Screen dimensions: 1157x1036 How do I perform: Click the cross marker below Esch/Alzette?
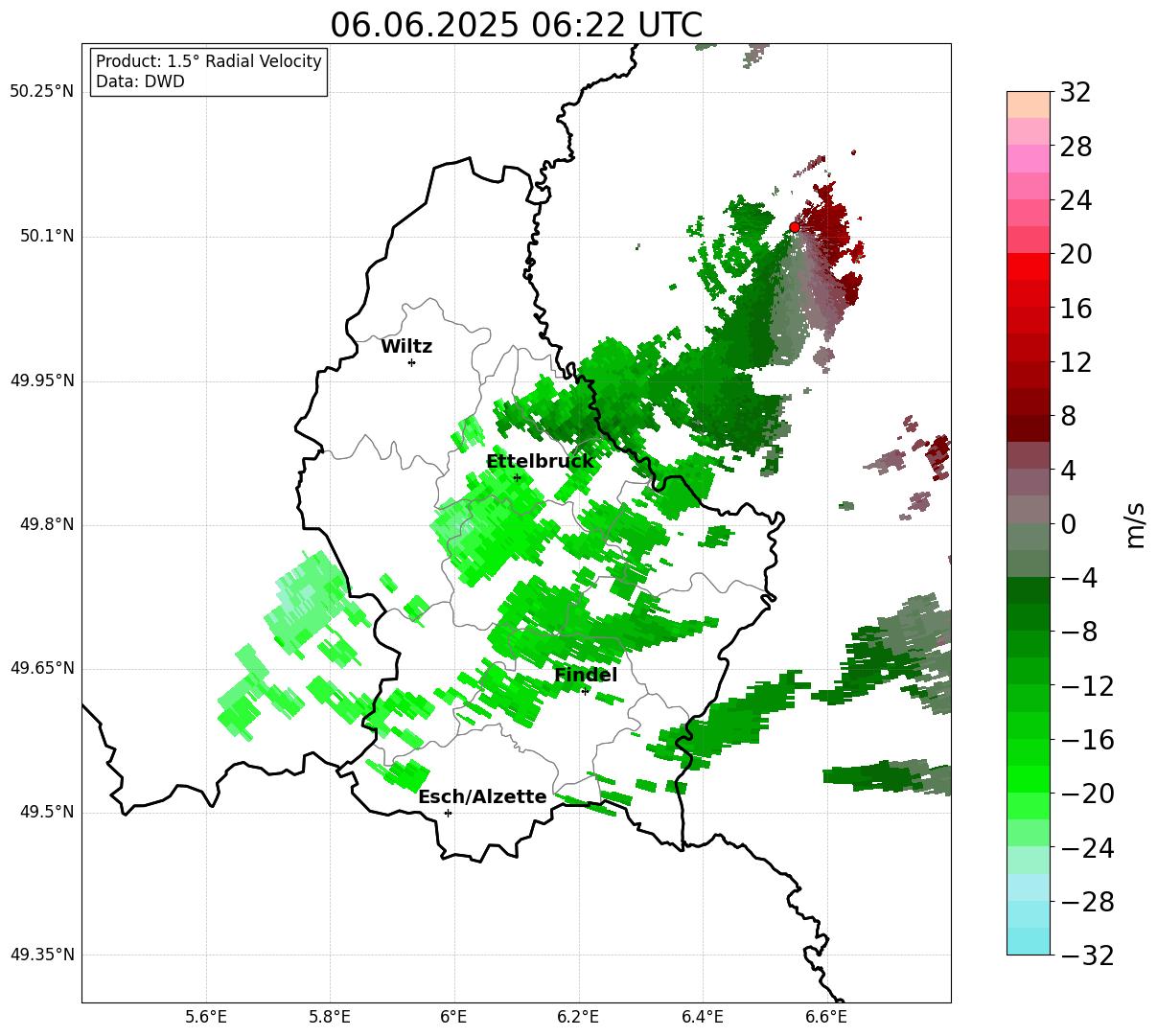pos(448,813)
